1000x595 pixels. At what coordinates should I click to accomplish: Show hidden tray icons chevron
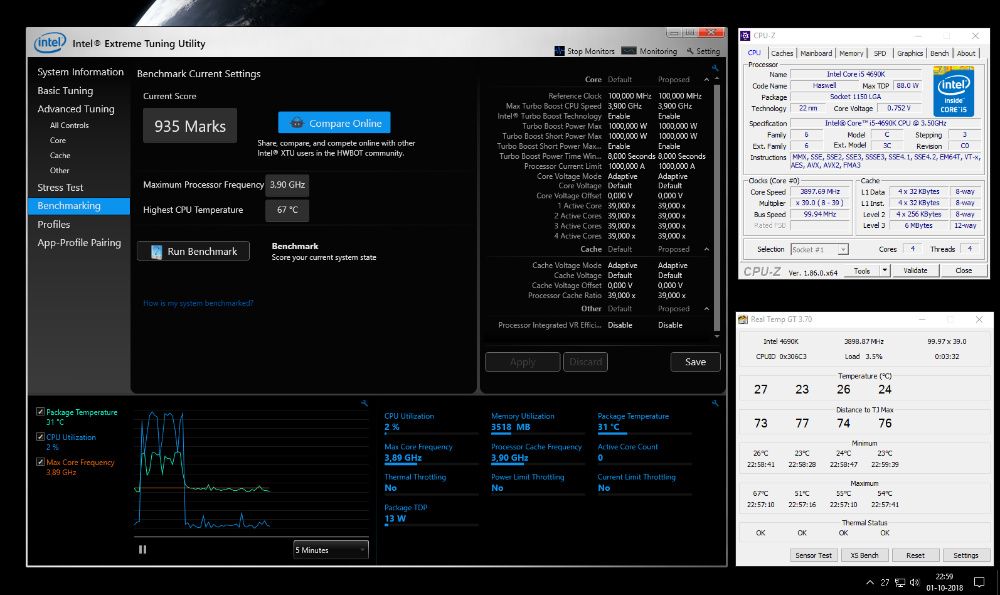[x=870, y=582]
